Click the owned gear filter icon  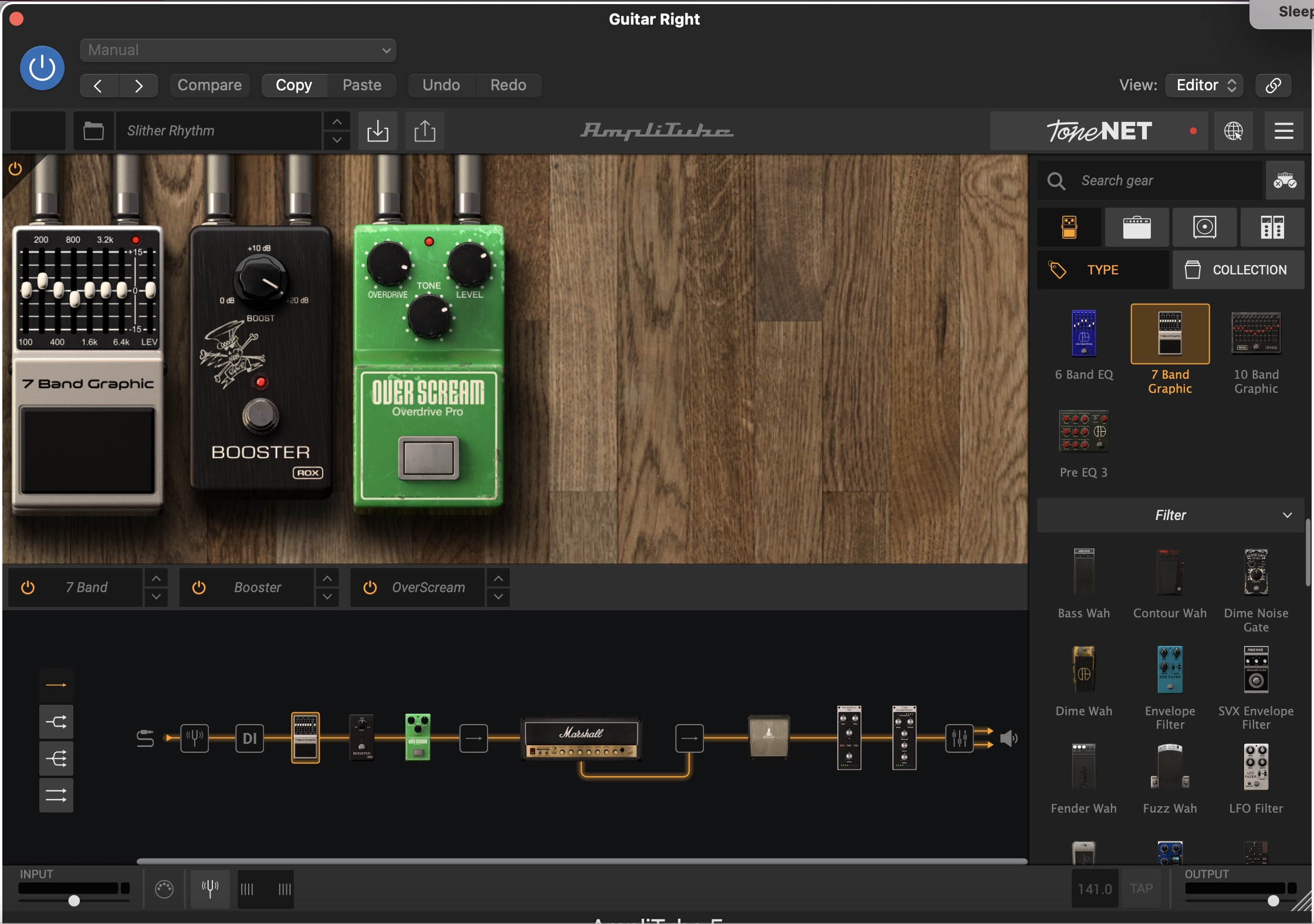[1285, 181]
